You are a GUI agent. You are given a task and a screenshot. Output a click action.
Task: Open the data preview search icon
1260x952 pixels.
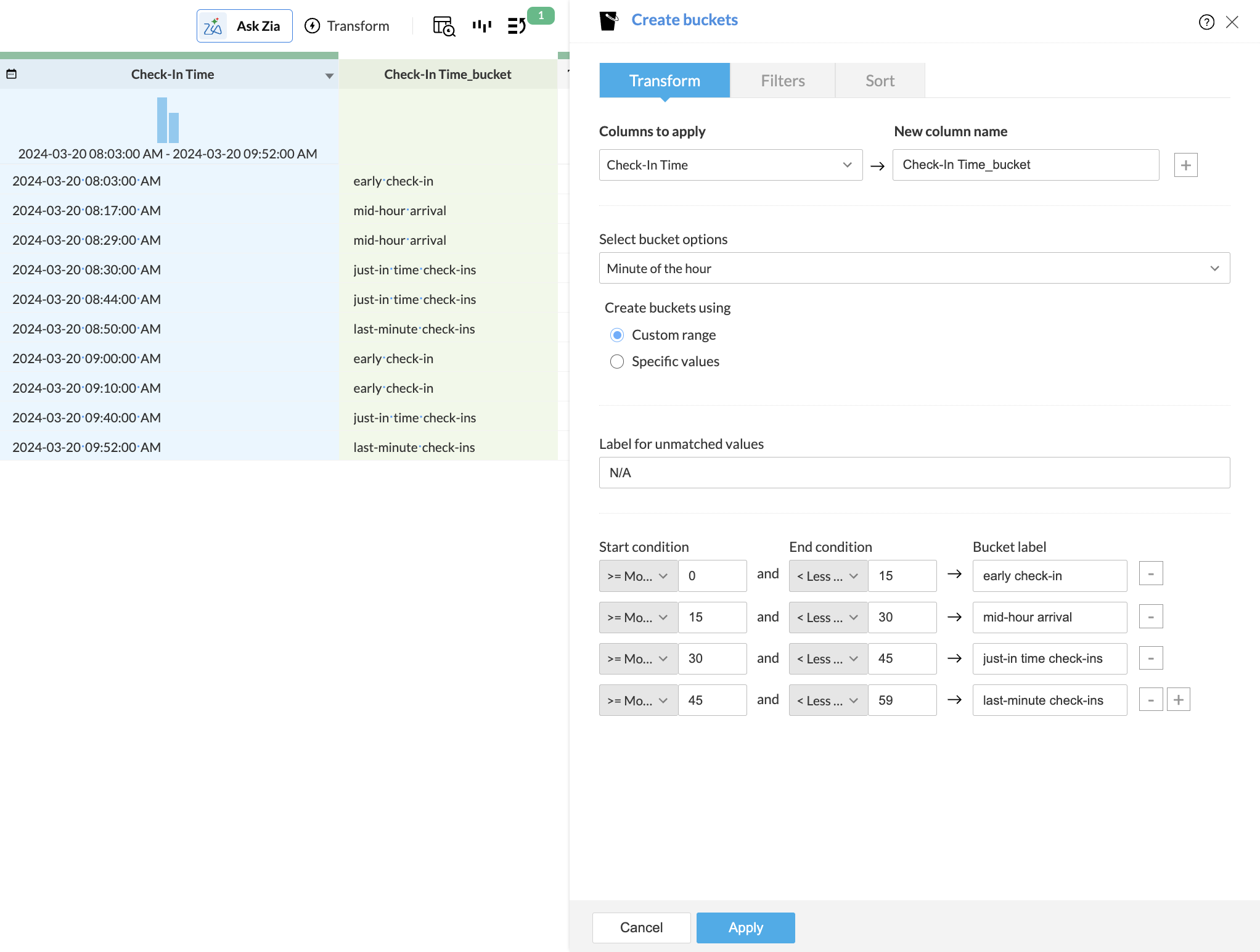pyautogui.click(x=444, y=26)
